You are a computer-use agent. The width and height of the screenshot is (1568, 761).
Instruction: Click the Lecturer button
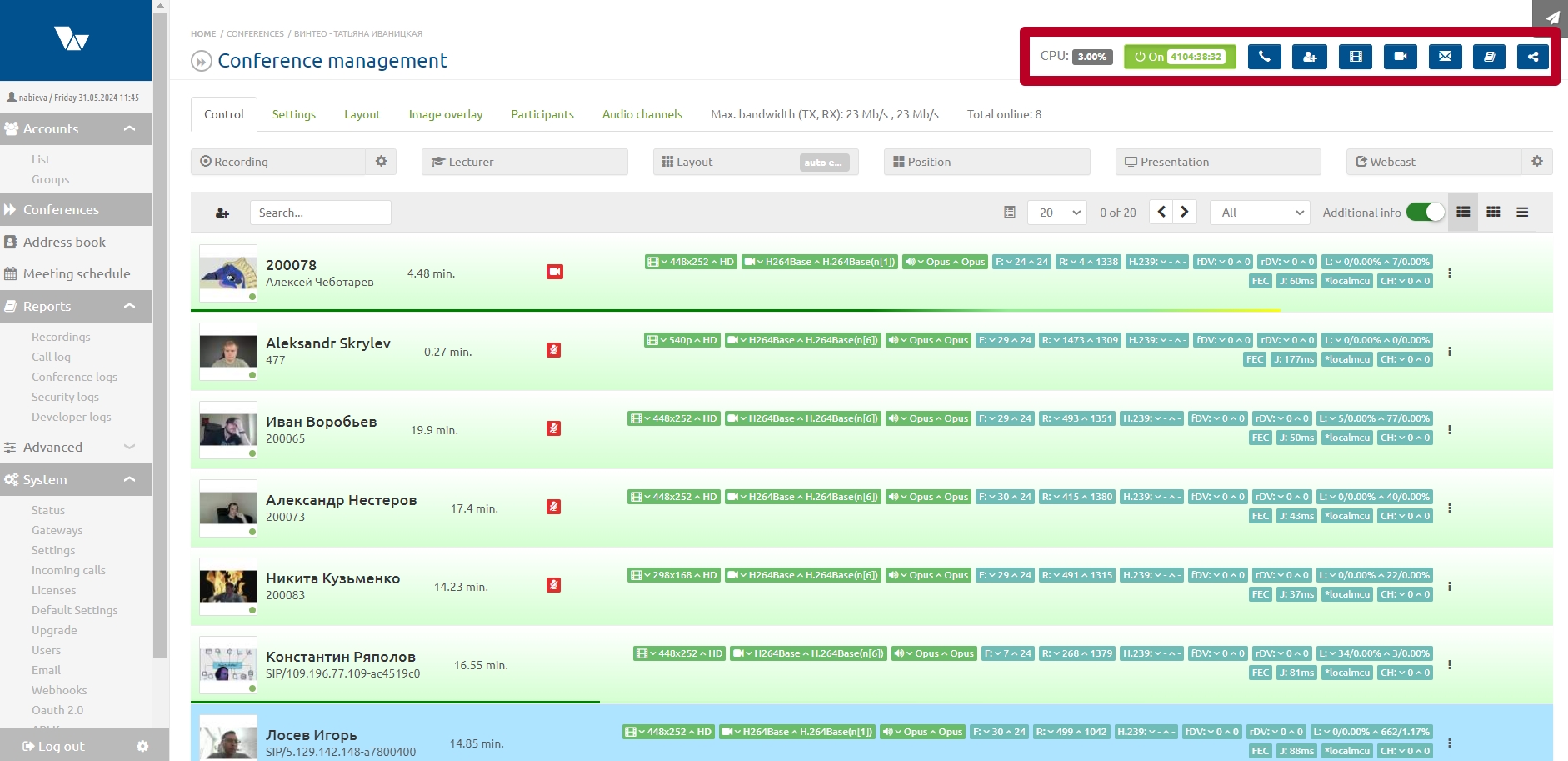(x=524, y=162)
